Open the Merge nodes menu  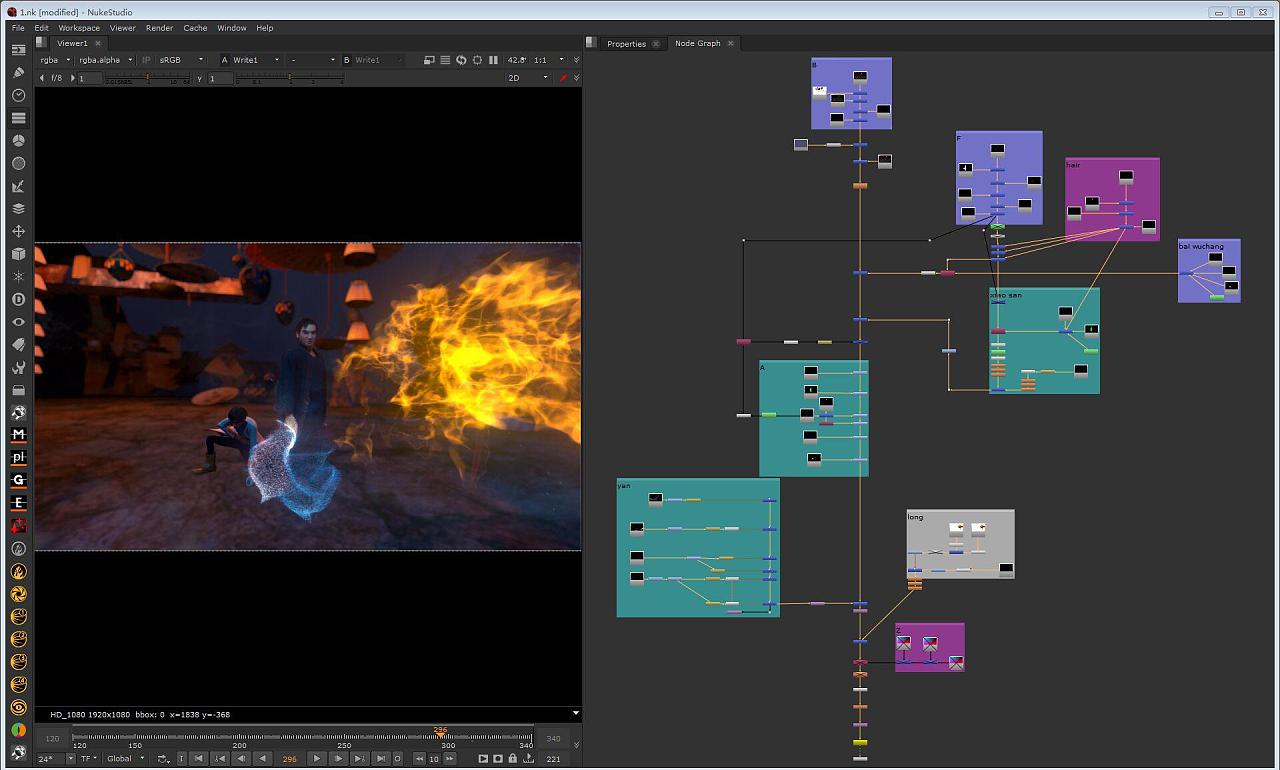[18, 209]
